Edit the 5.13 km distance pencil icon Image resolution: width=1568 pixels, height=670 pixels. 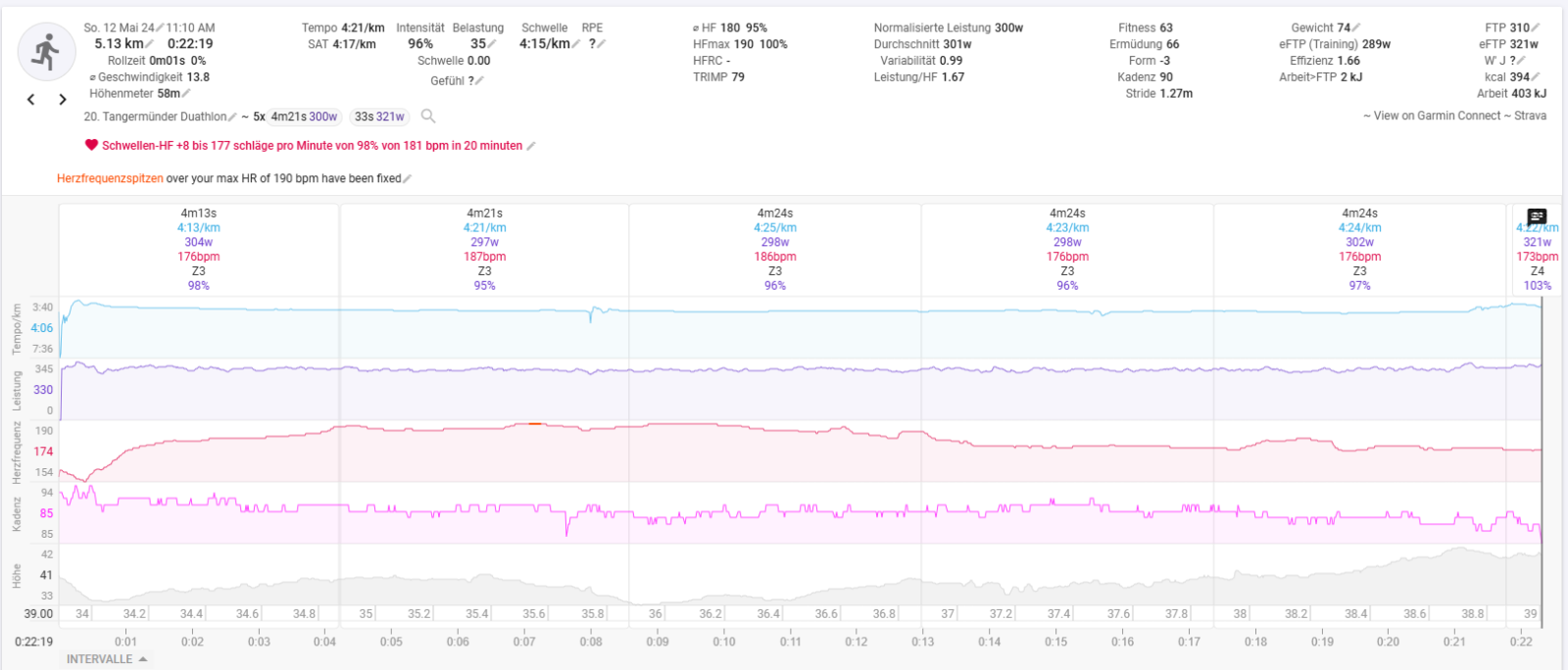click(150, 44)
